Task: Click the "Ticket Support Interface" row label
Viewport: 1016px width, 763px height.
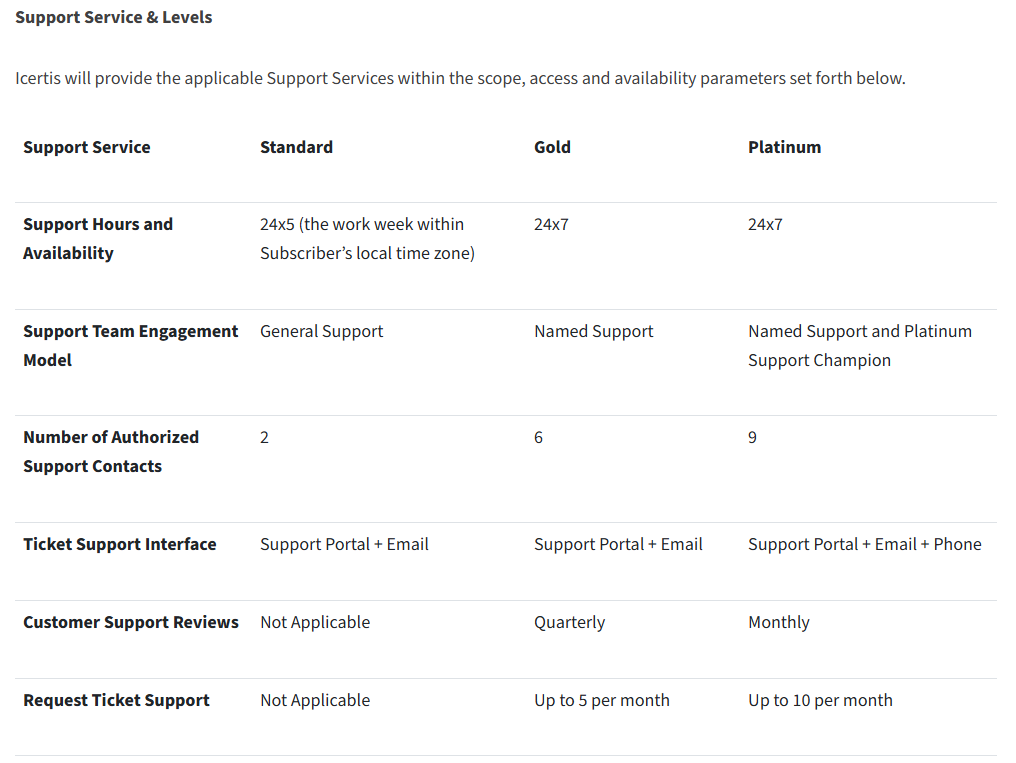Action: pos(120,544)
